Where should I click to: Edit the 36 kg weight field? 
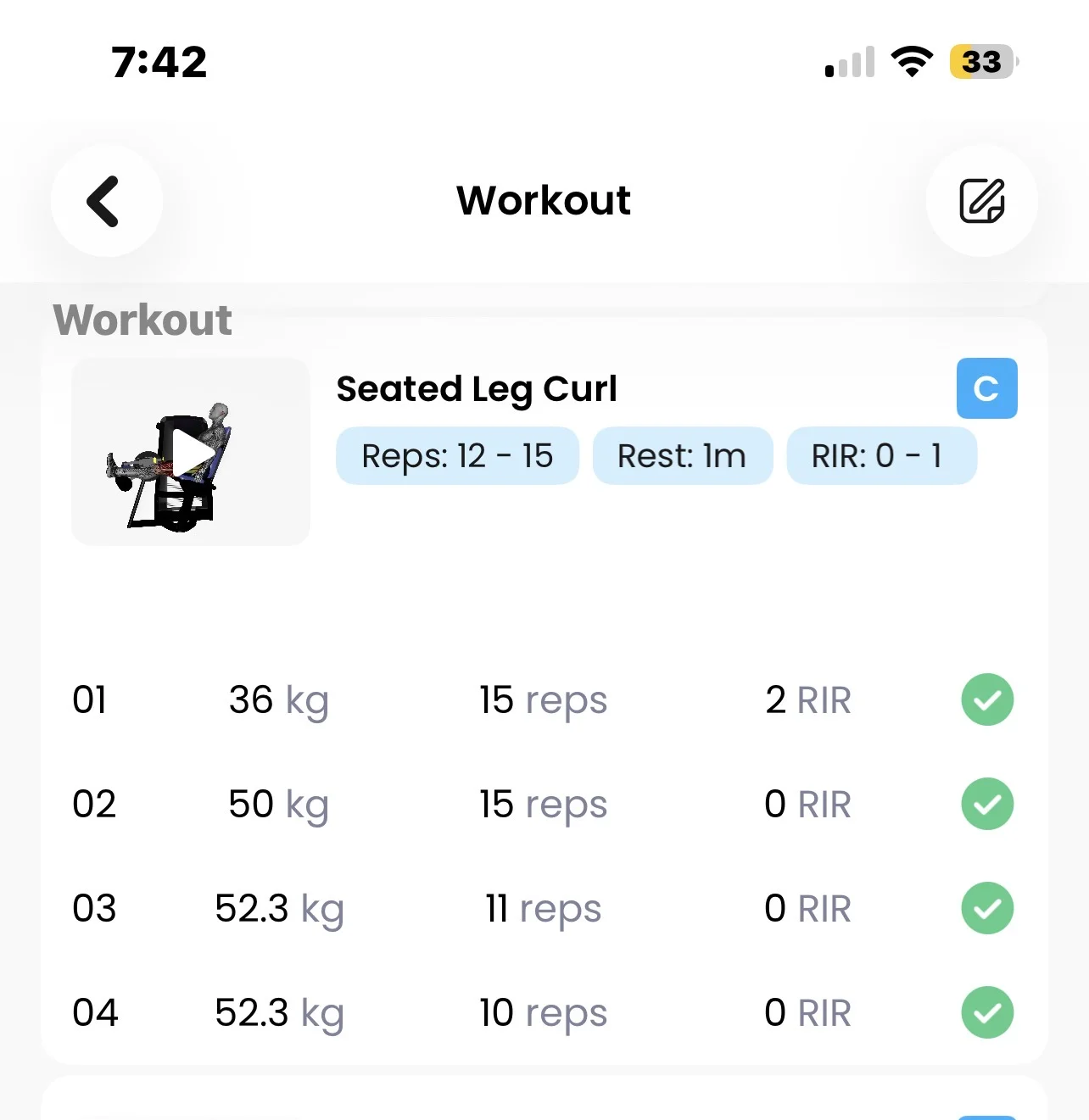click(x=278, y=700)
